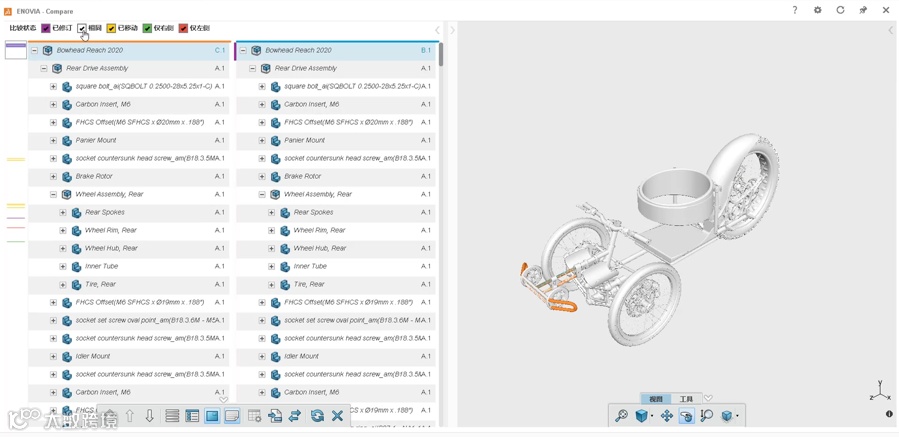Select the pan four-arrow icon

tap(667, 416)
